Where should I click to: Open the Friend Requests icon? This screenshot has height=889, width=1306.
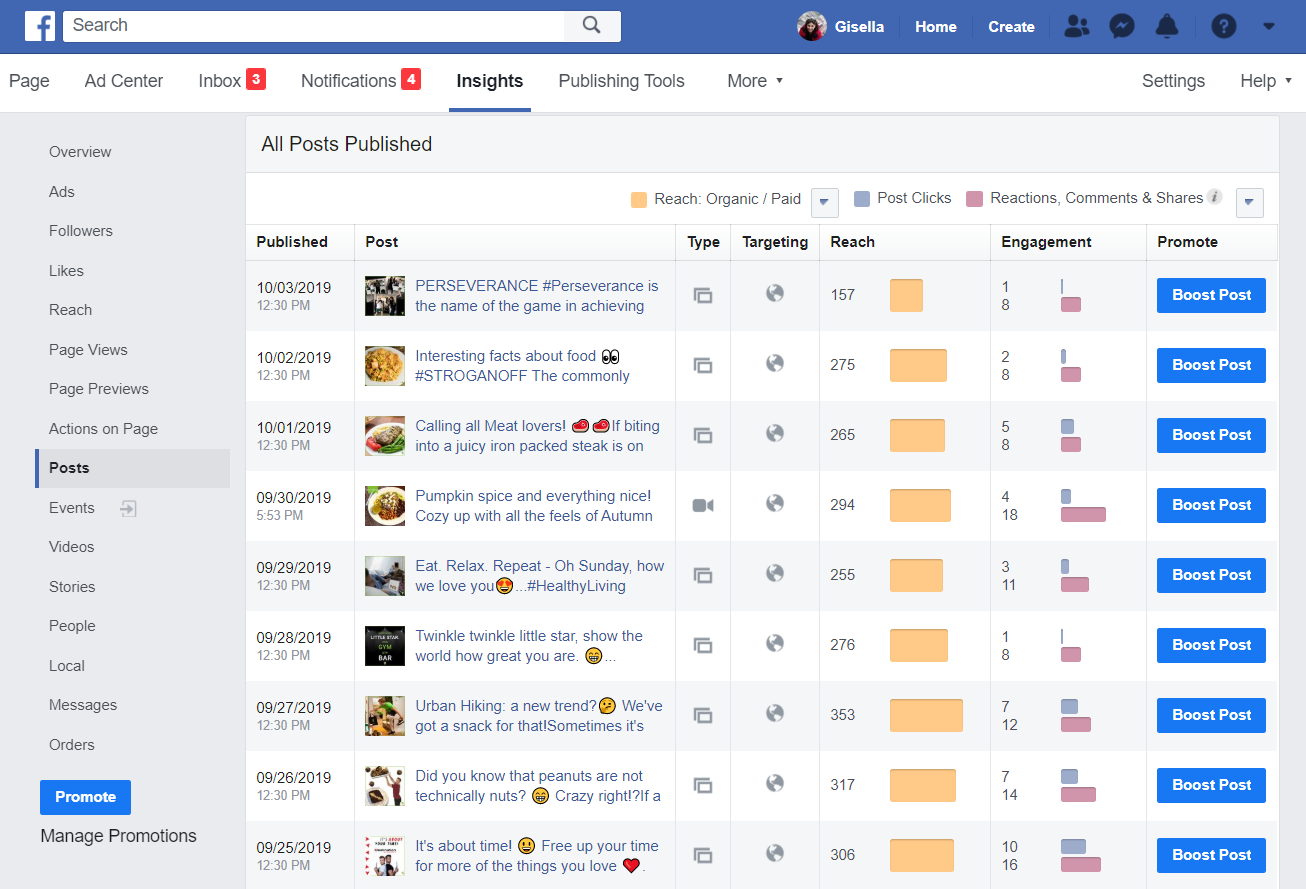[x=1077, y=27]
